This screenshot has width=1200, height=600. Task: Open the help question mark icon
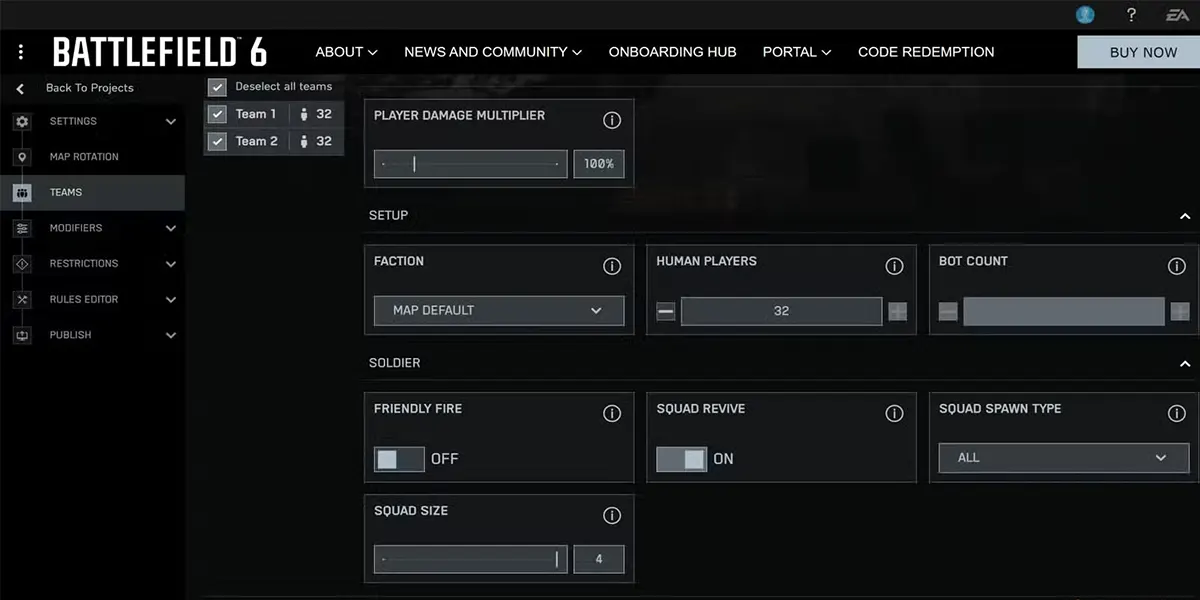coord(1131,15)
